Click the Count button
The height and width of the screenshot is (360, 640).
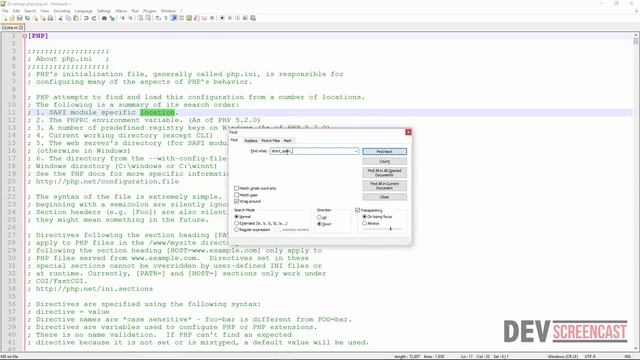384,161
